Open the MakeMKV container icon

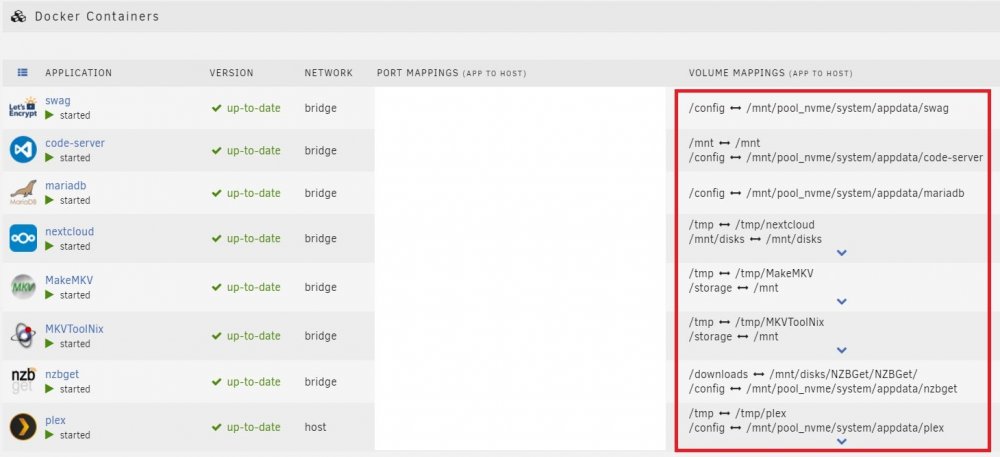(x=23, y=287)
